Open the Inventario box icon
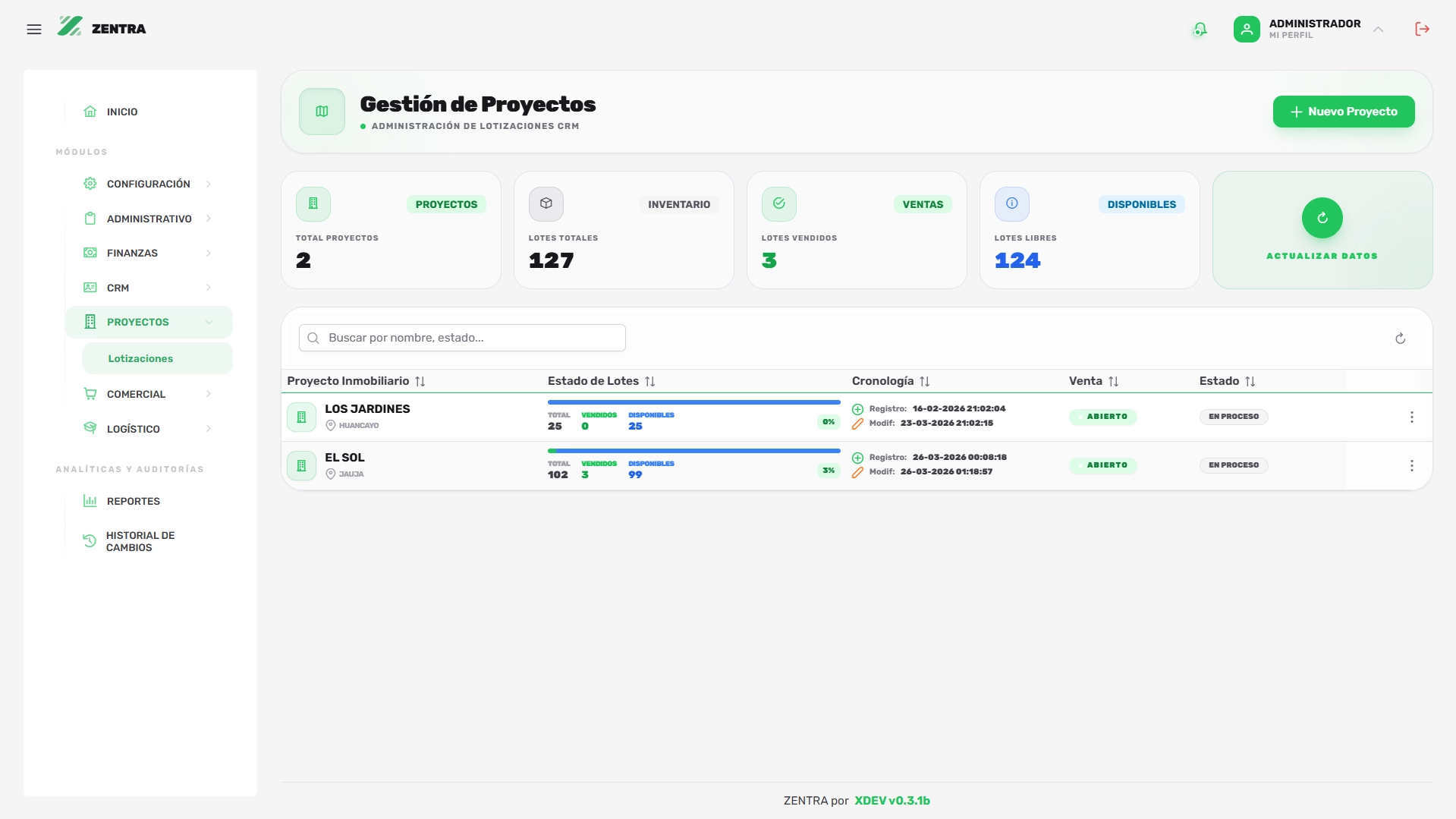The image size is (1456, 819). click(546, 203)
